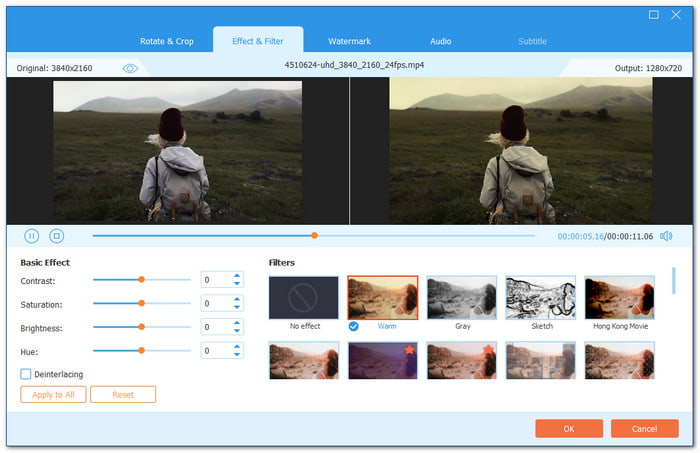
Task: Click the Saturation slider handle
Action: 142,303
